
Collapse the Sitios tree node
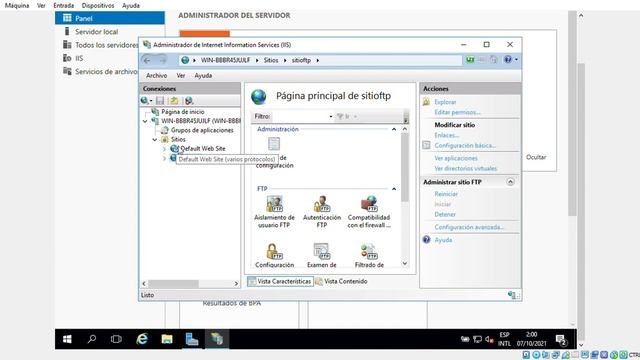coord(155,140)
